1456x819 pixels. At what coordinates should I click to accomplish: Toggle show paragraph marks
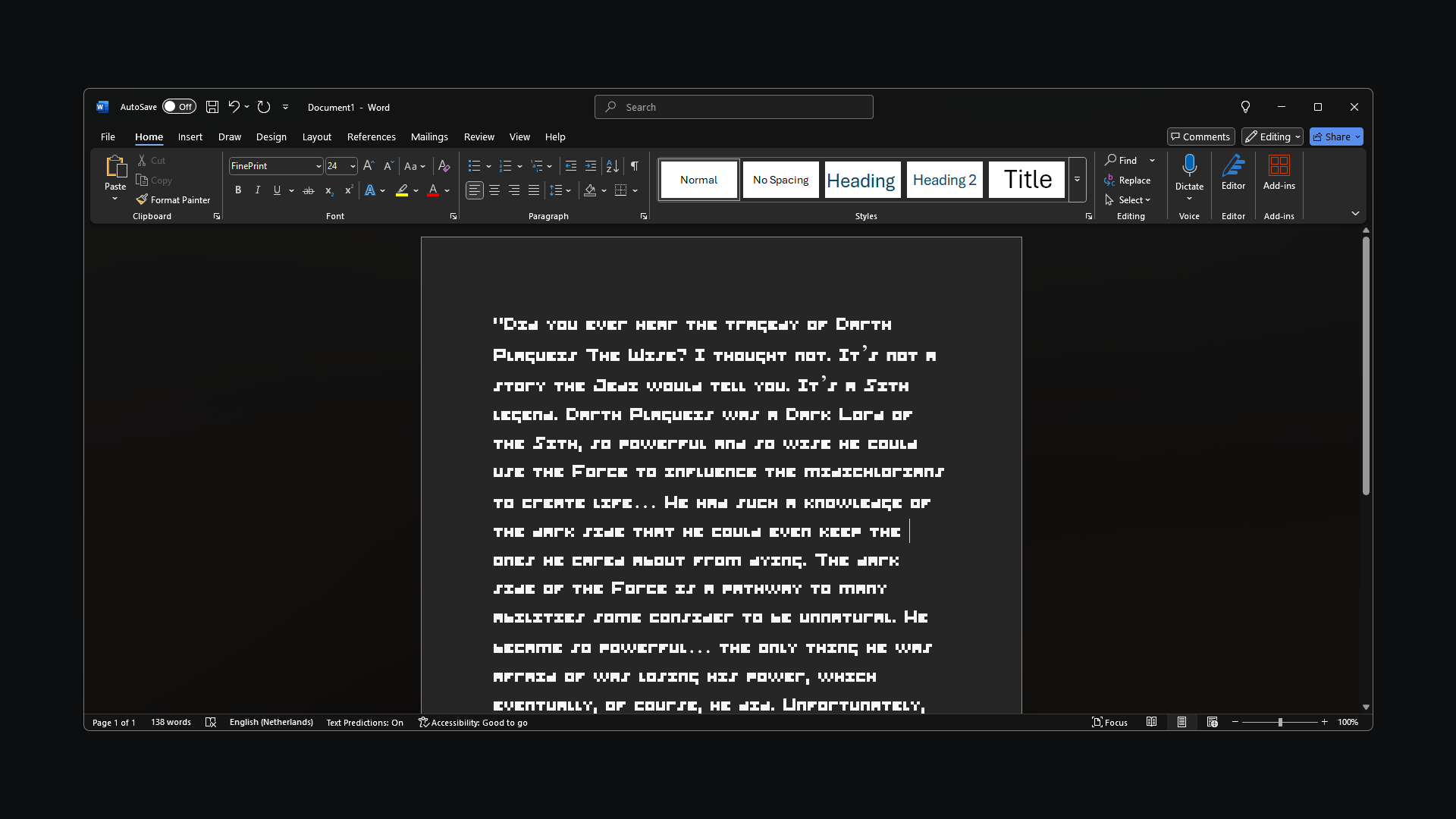635,166
